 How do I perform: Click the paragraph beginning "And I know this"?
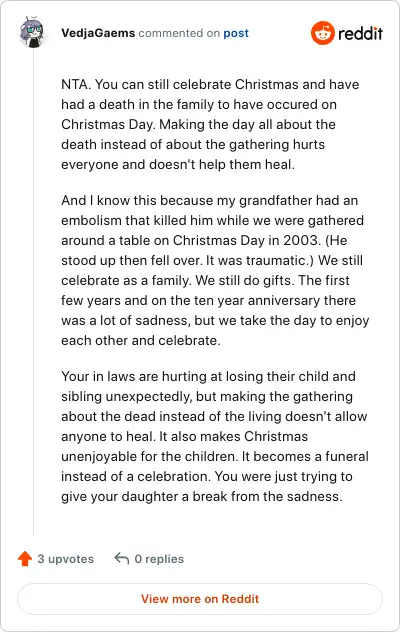pyautogui.click(x=215, y=270)
